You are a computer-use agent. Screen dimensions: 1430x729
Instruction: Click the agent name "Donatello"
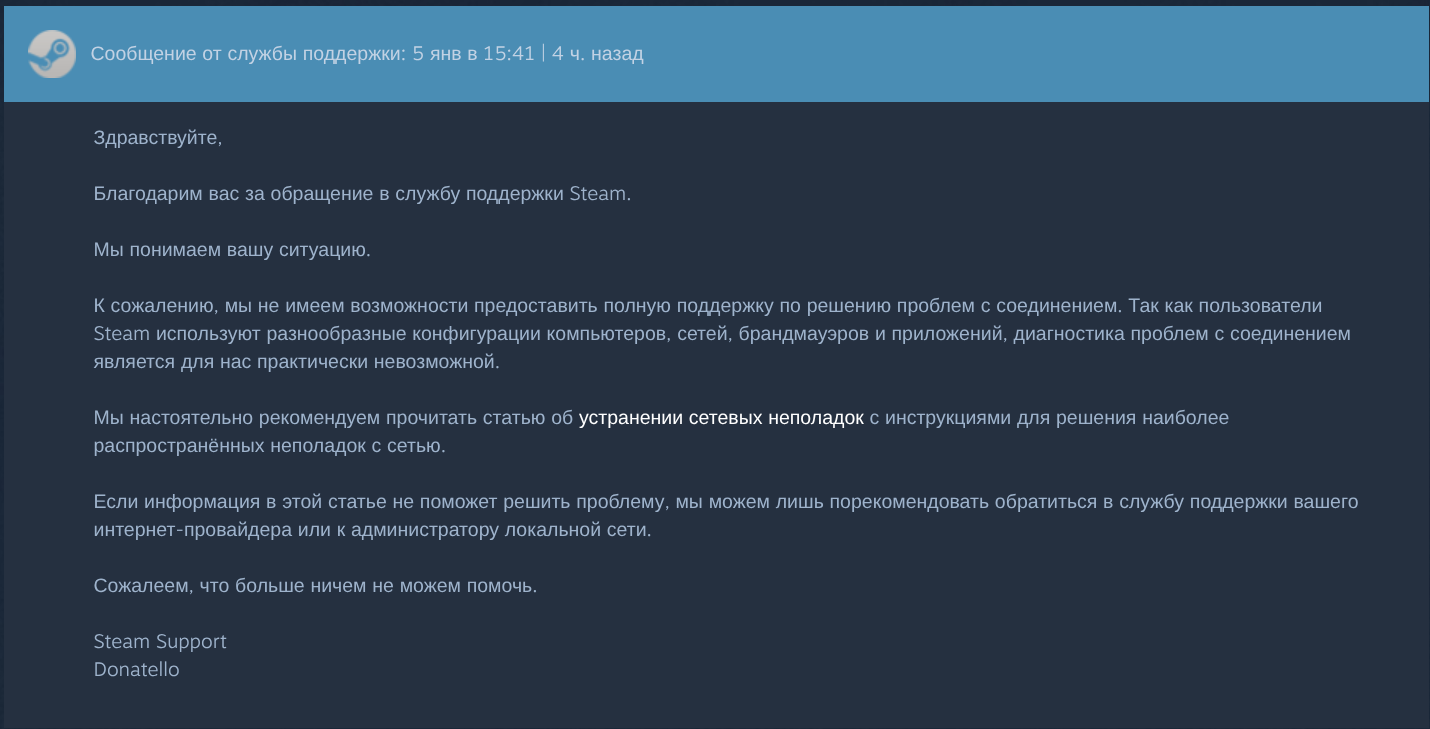(x=136, y=670)
